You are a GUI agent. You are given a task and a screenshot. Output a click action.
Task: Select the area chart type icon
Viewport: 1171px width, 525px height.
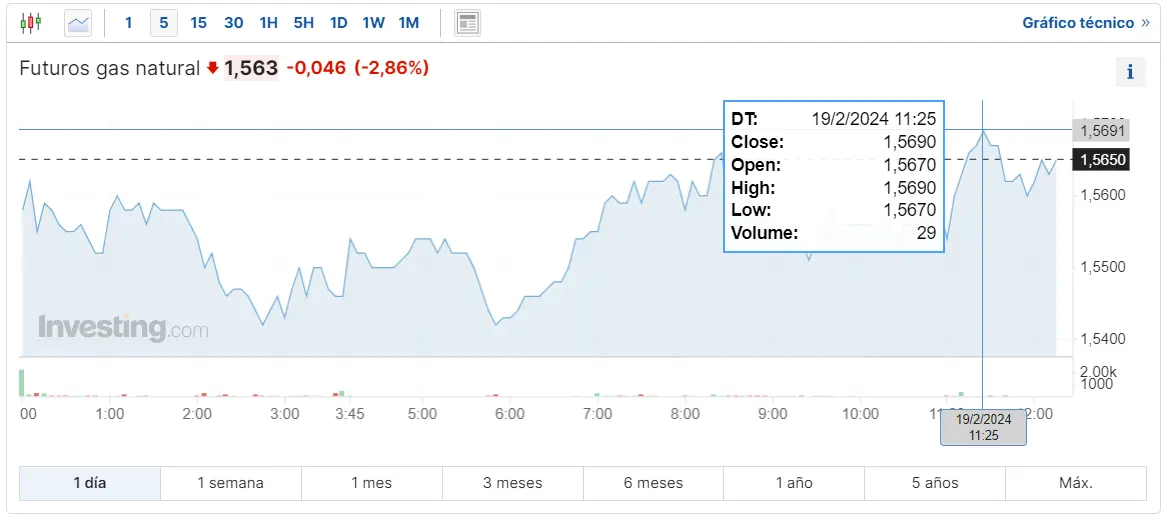[78, 22]
